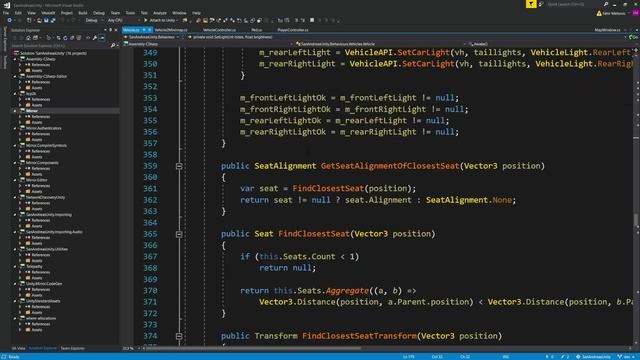Open the Build menu
The image size is (640, 360).
83,13
